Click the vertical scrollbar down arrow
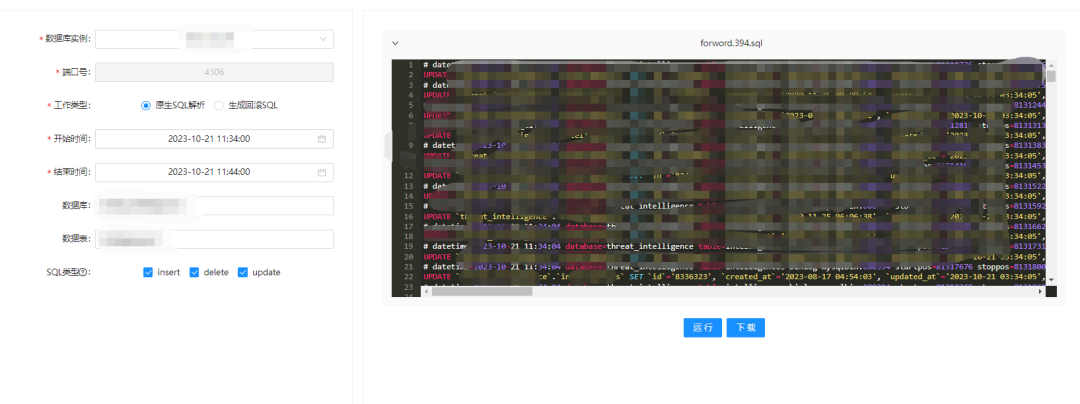The height and width of the screenshot is (404, 1080). [1051, 279]
